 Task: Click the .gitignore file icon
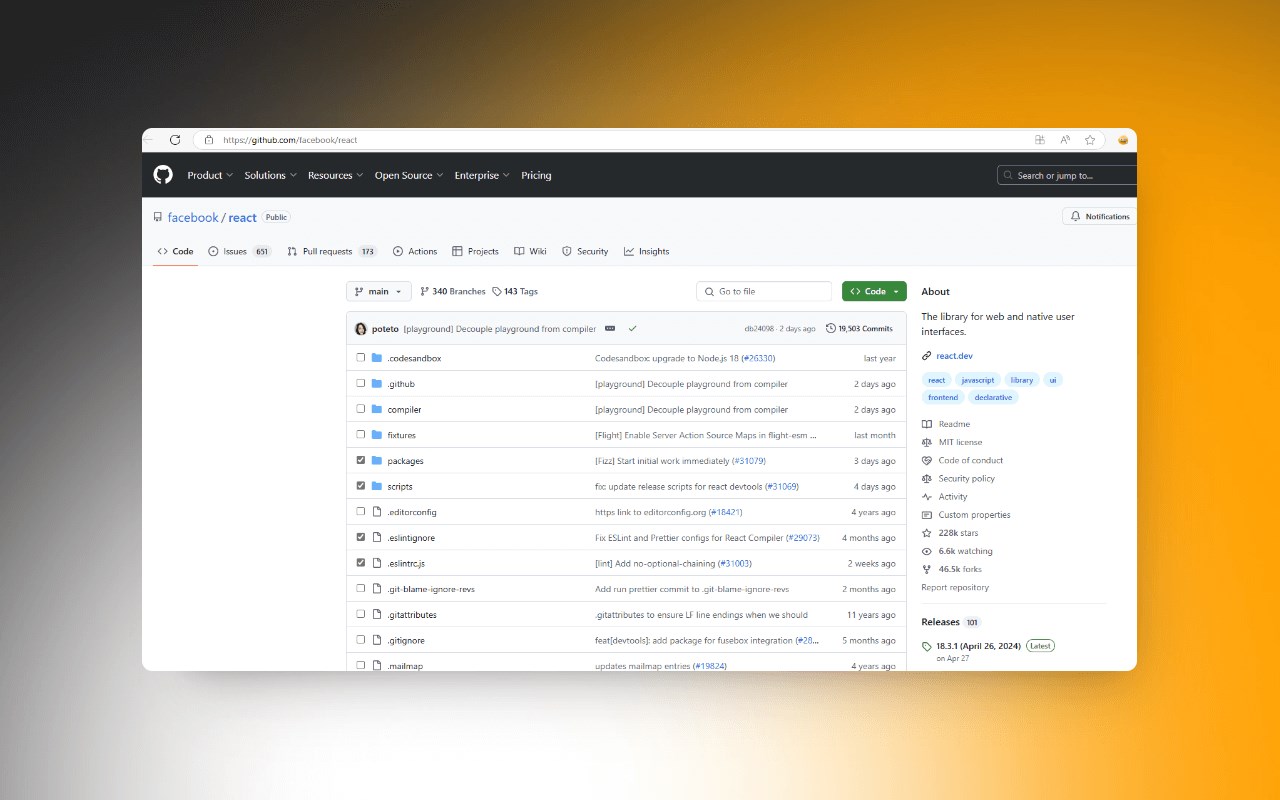377,640
